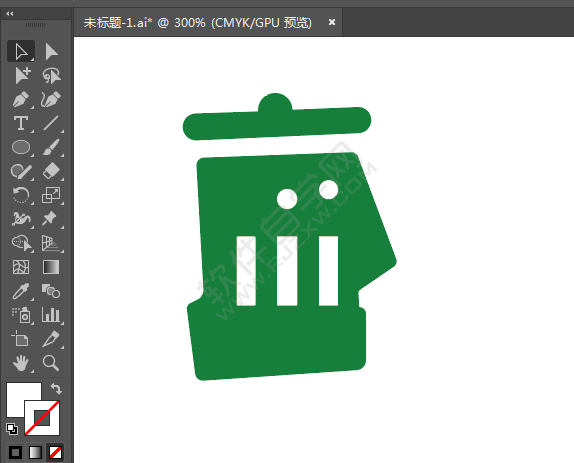574x463 pixels.
Task: Activate the Rotate tool
Action: click(21, 195)
